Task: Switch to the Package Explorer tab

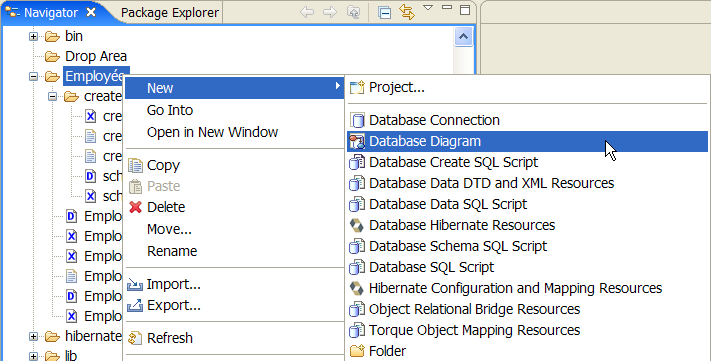Action: click(170, 13)
